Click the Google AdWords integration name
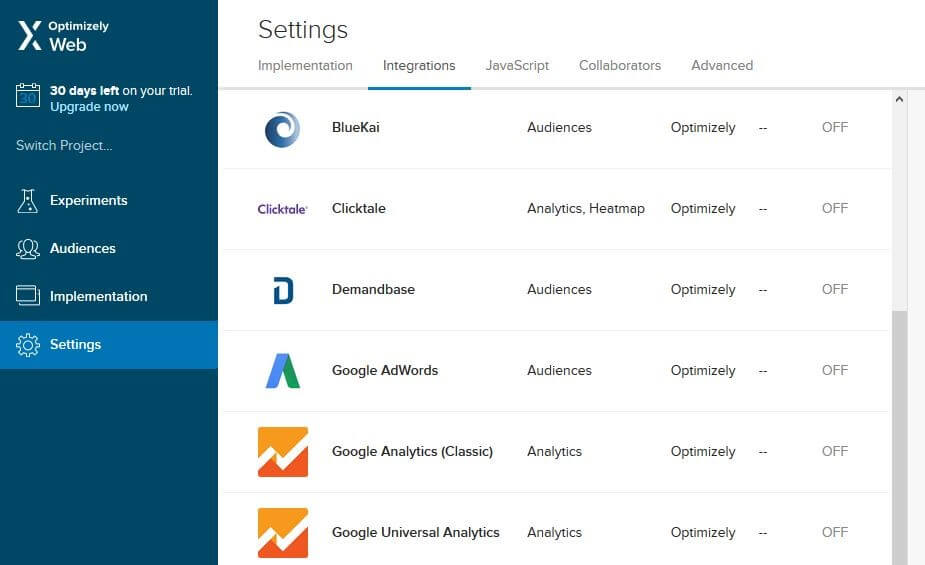This screenshot has width=925, height=565. coord(385,370)
